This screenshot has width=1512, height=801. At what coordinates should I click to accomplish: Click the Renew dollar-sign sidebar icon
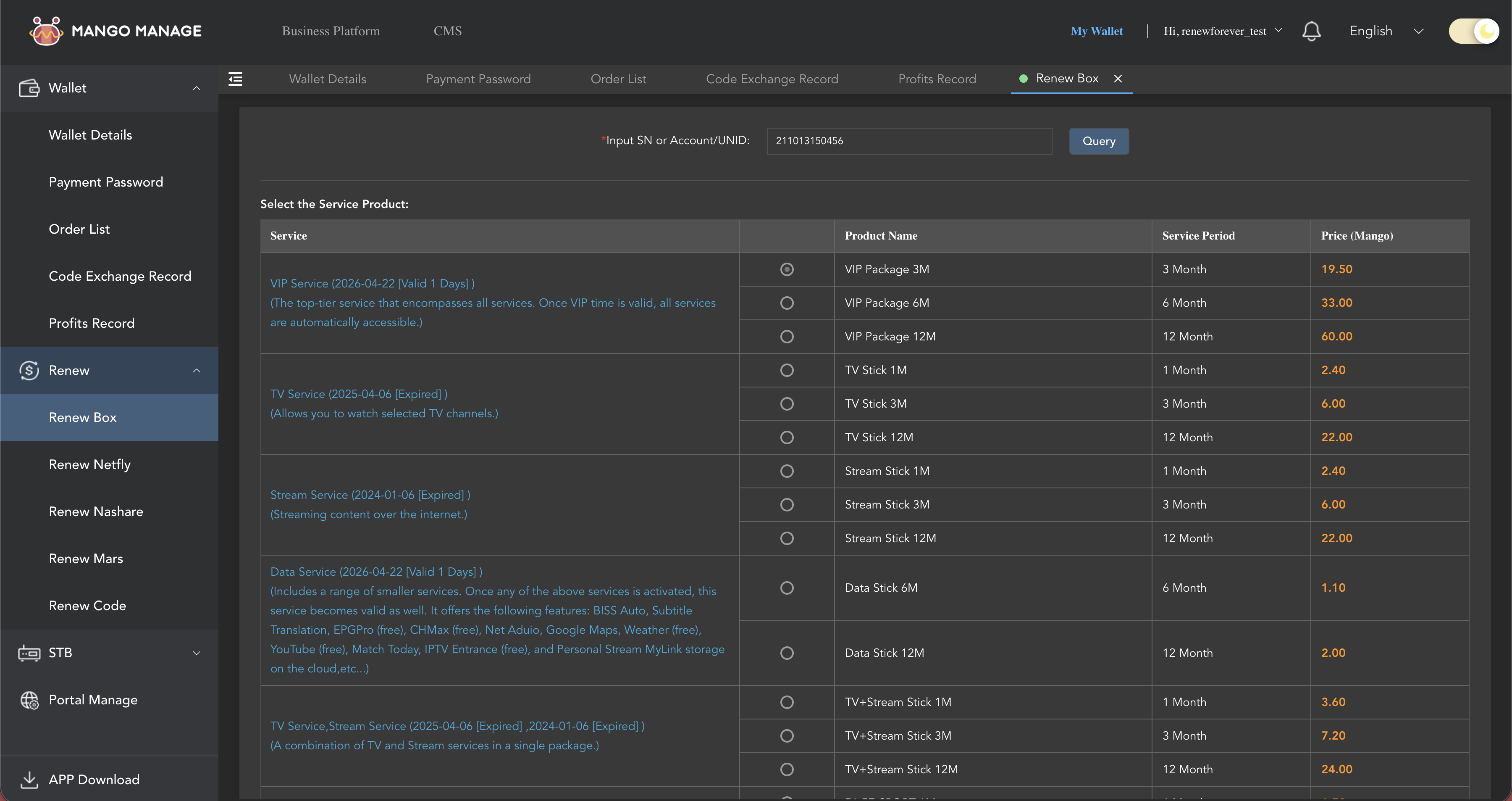click(29, 370)
